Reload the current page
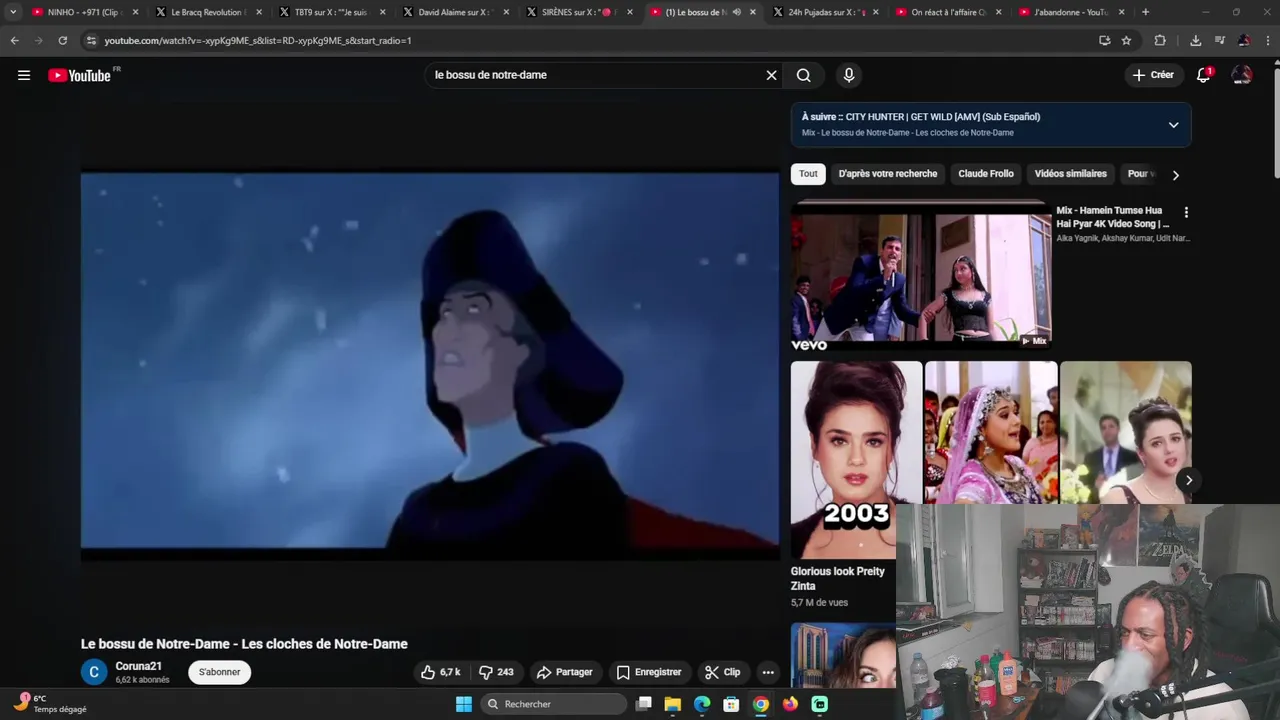 coord(62,40)
